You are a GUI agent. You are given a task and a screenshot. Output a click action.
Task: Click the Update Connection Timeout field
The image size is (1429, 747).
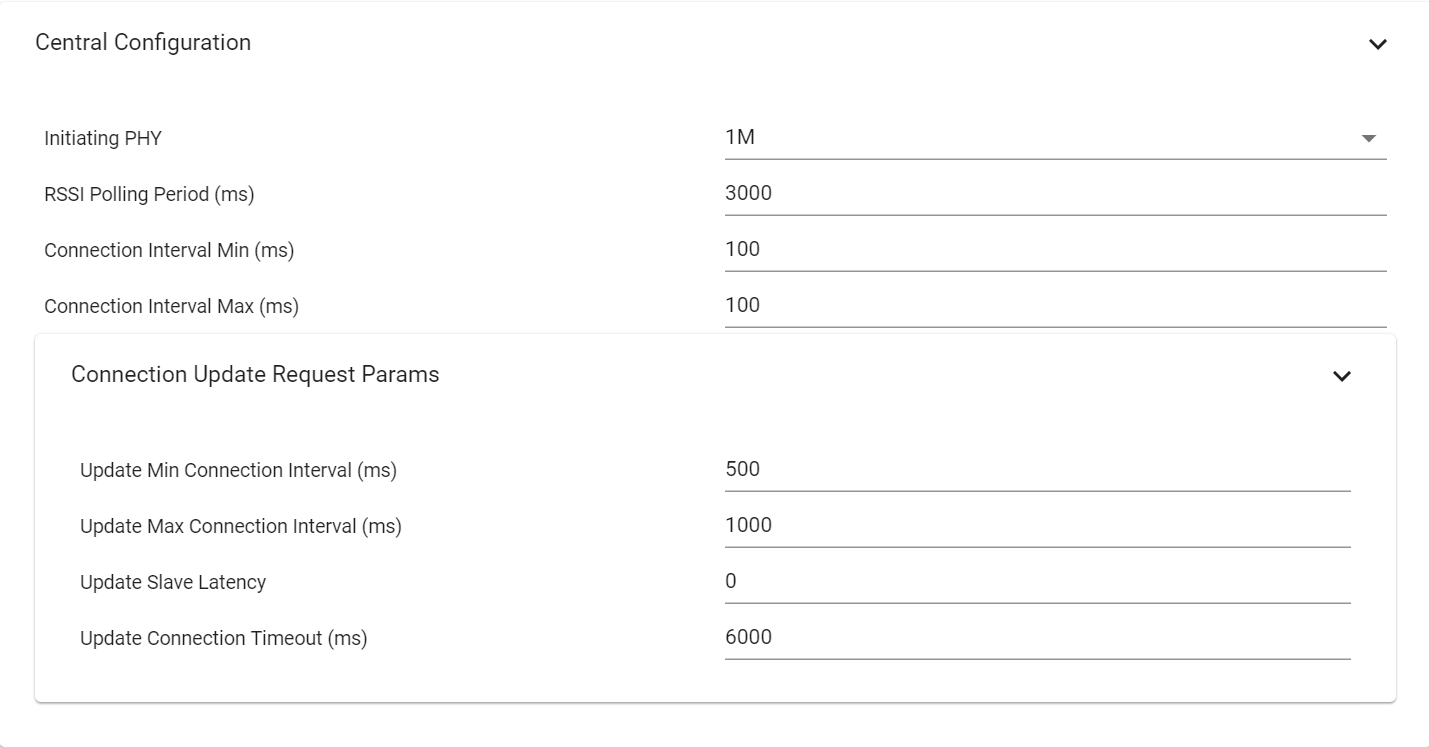click(x=1037, y=638)
